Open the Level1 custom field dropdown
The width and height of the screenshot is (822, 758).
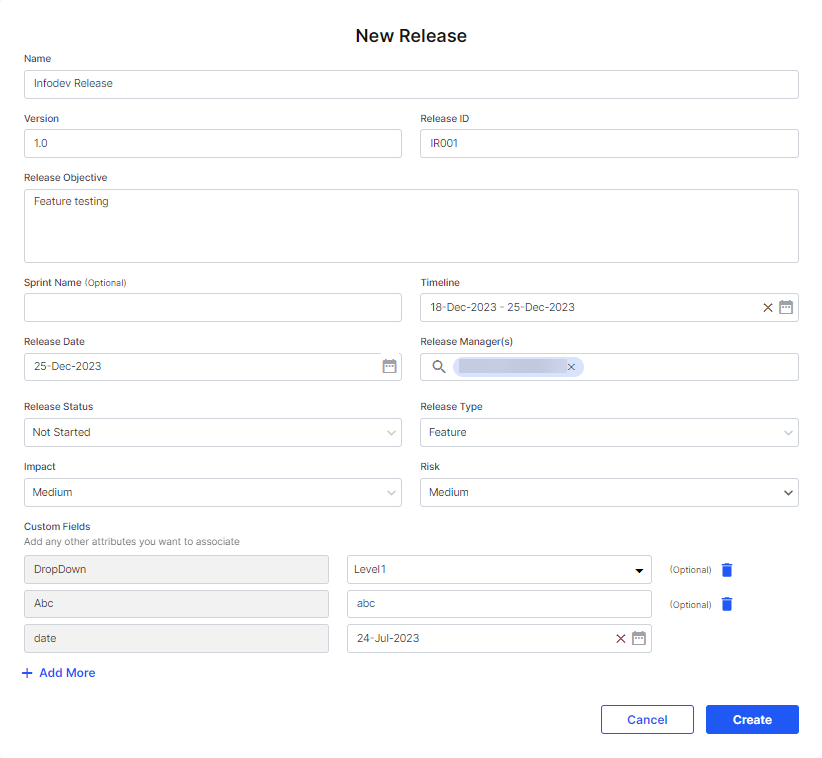pyautogui.click(x=639, y=569)
